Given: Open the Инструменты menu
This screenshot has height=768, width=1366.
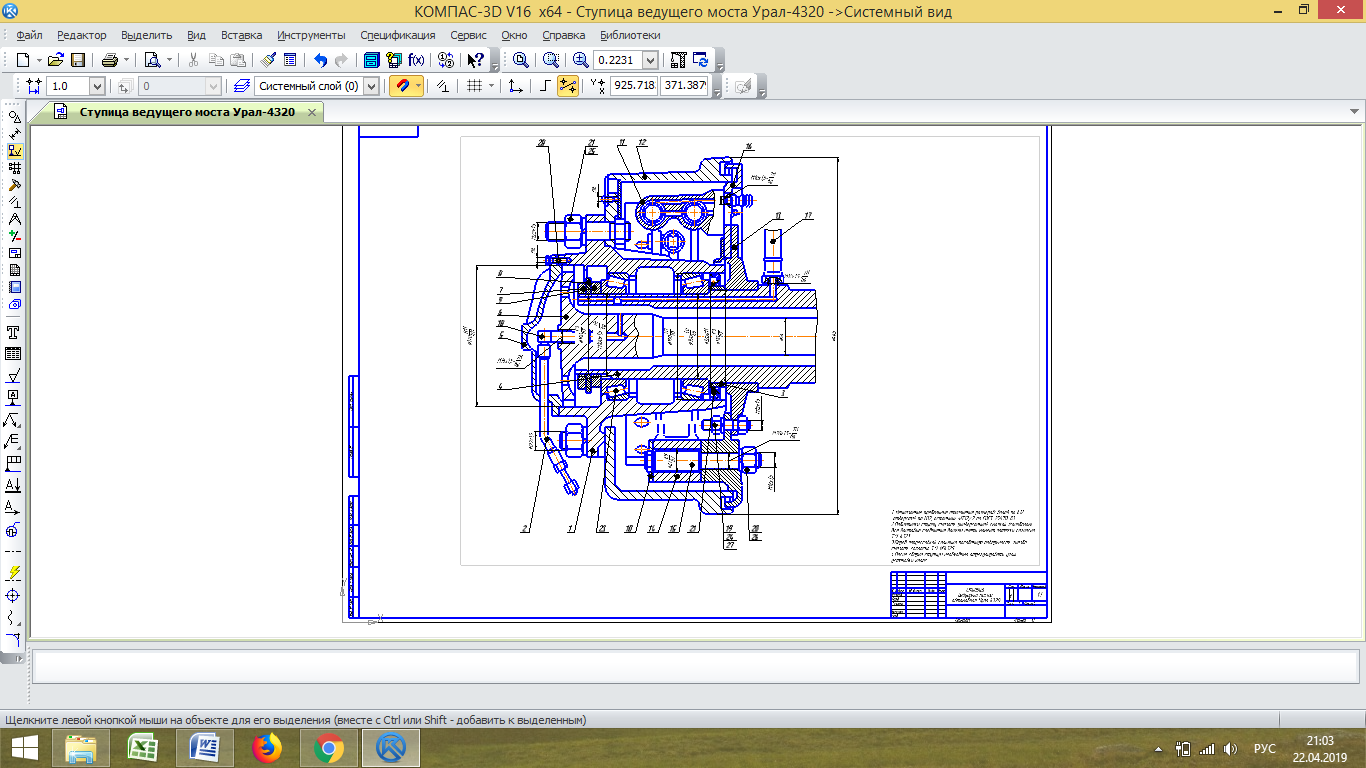Looking at the screenshot, I should tap(311, 35).
